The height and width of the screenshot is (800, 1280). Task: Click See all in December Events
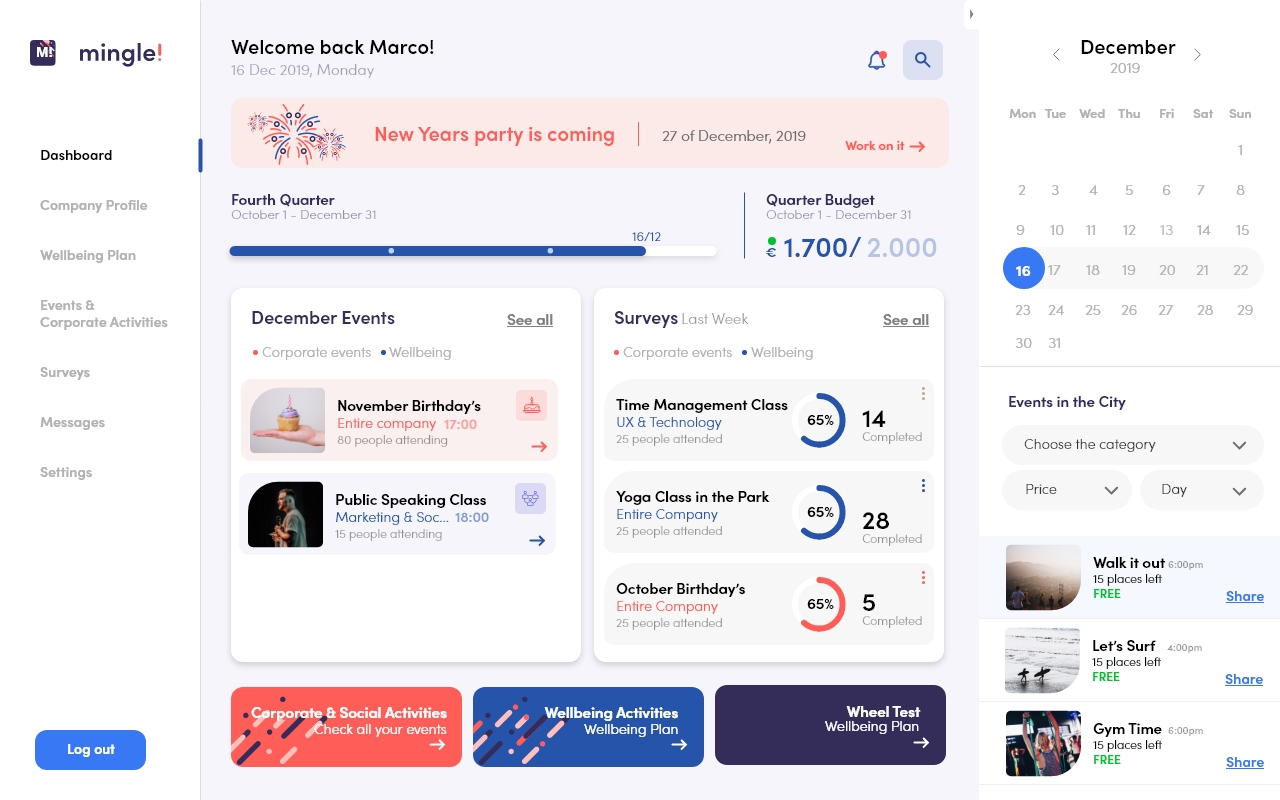pos(529,320)
